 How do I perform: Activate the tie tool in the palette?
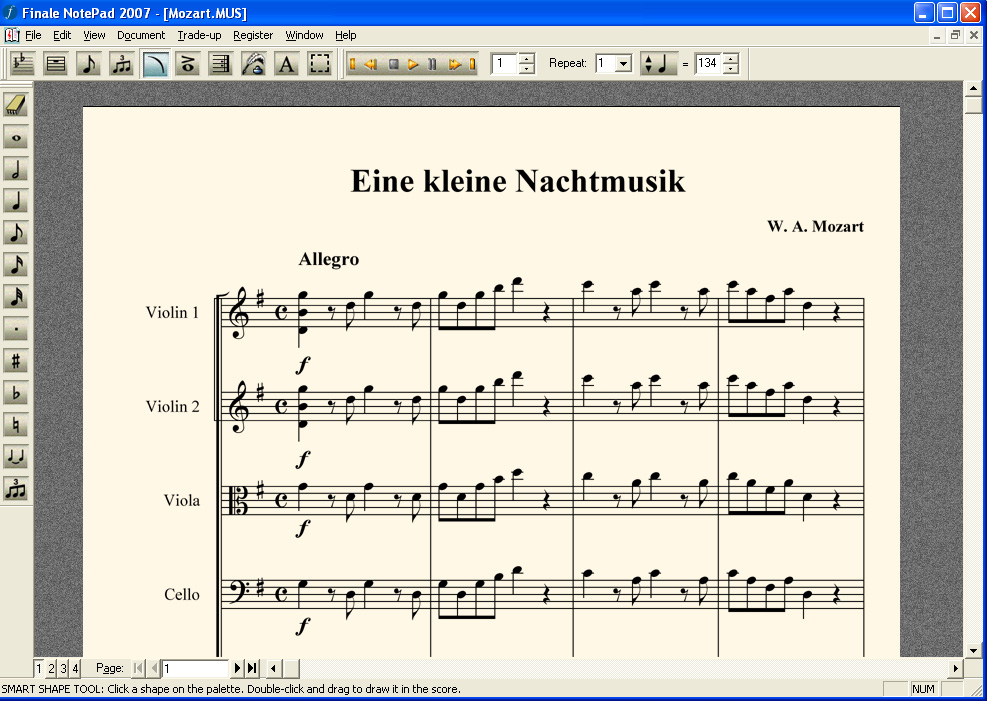pos(15,457)
